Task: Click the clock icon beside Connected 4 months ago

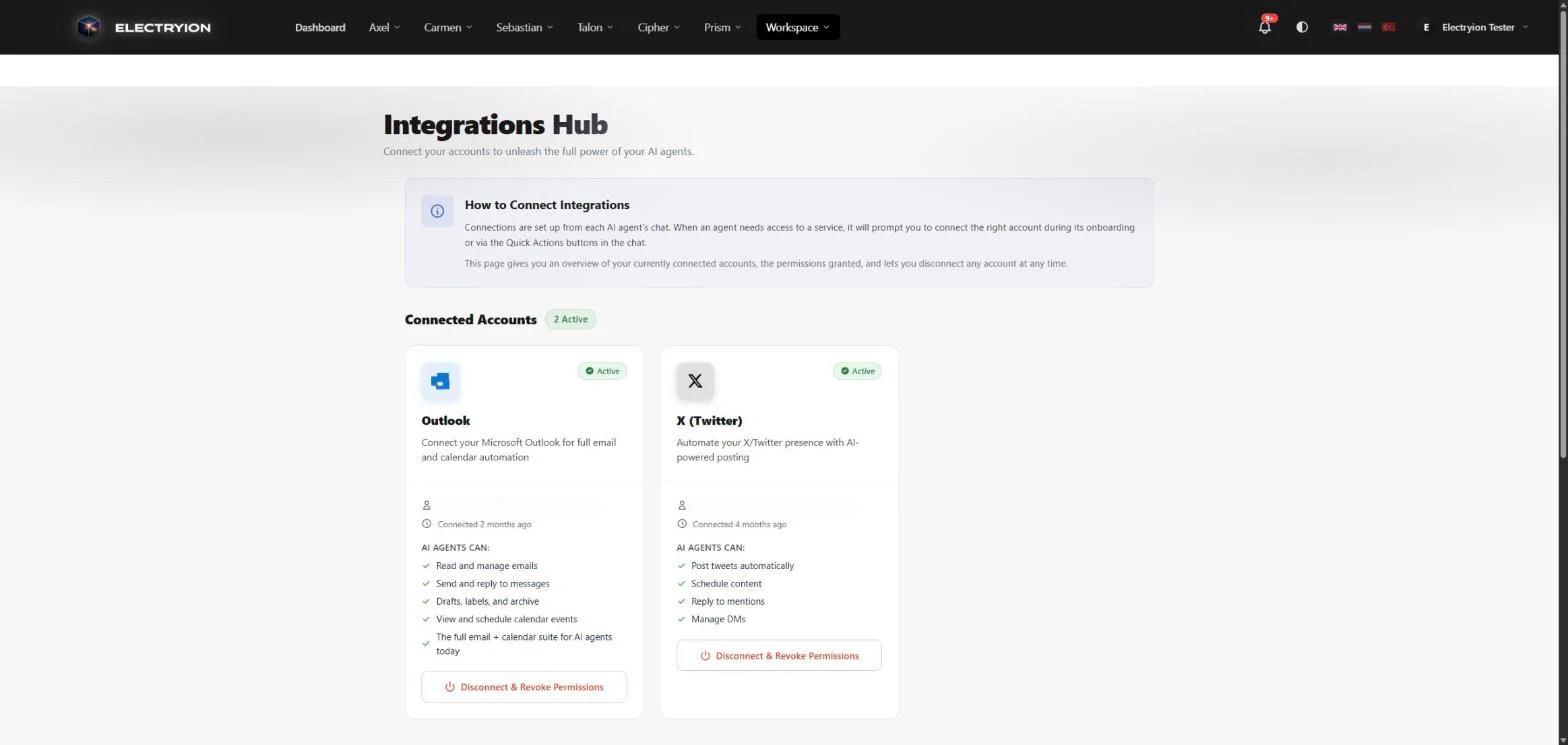Action: point(682,524)
